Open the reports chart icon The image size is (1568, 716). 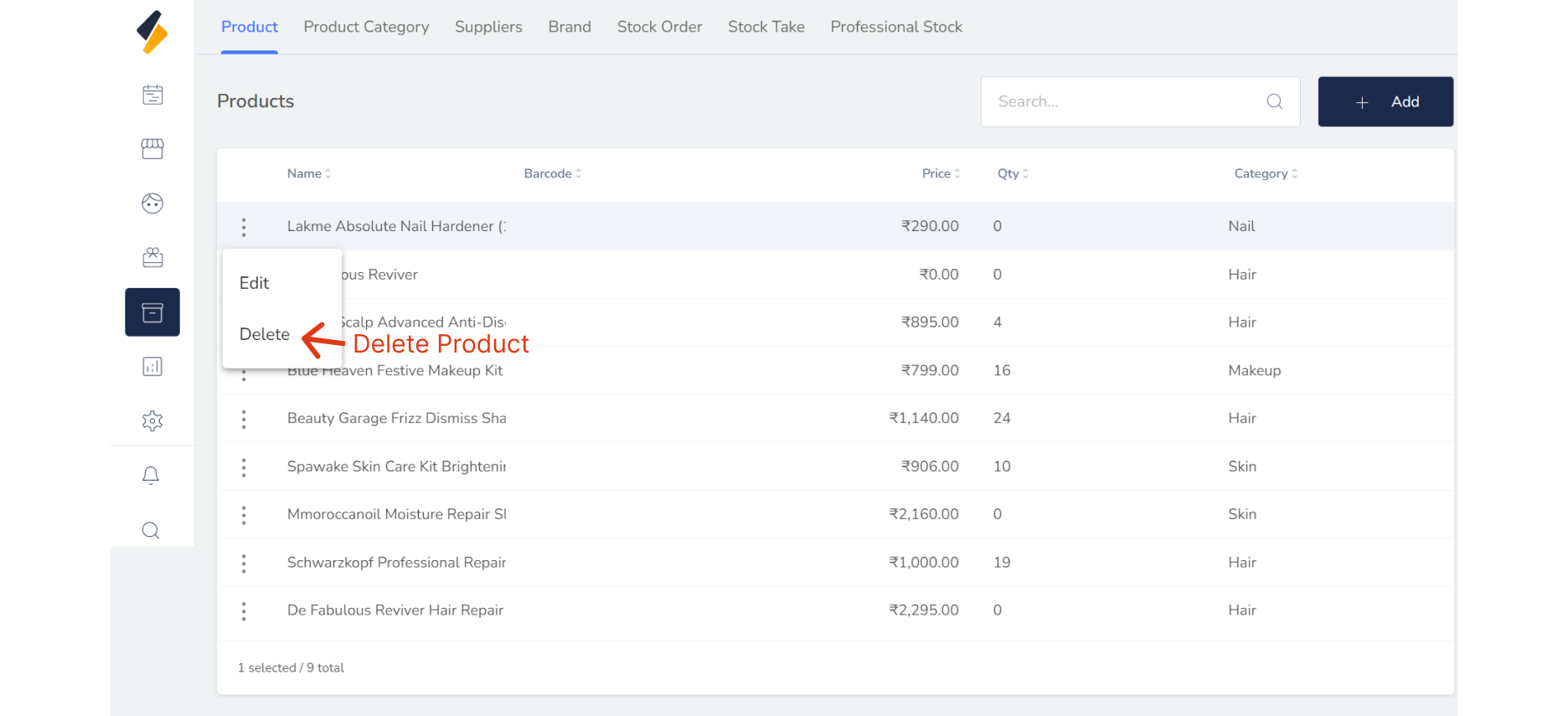[x=152, y=367]
